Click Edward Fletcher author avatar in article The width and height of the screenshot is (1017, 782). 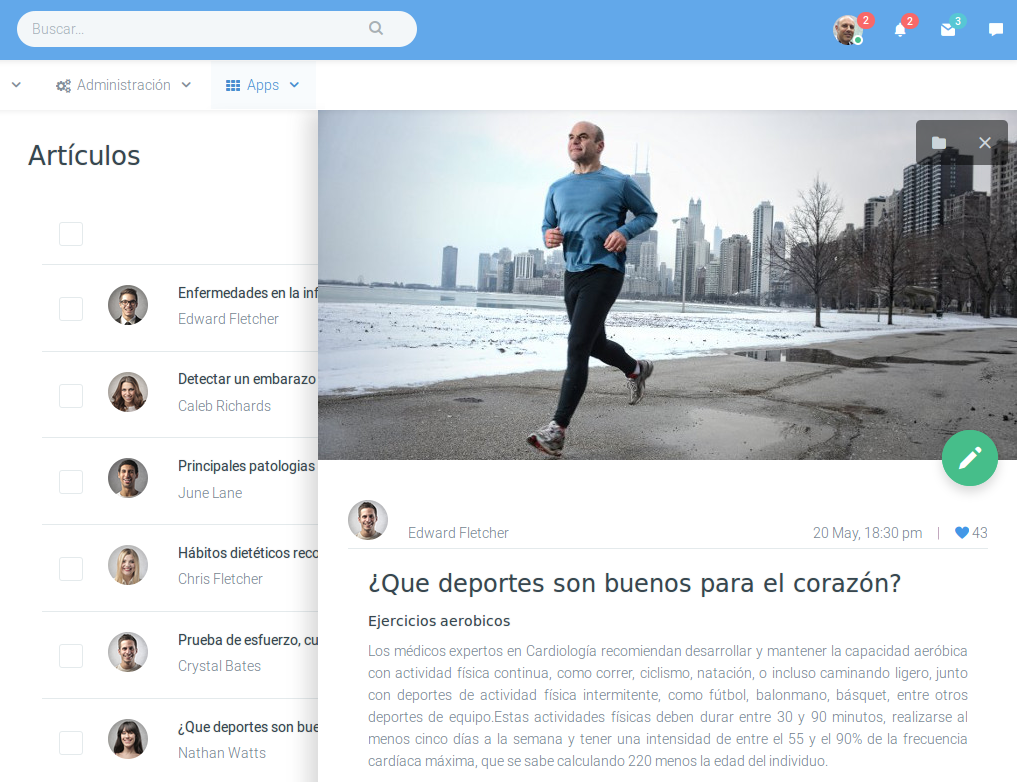[368, 520]
